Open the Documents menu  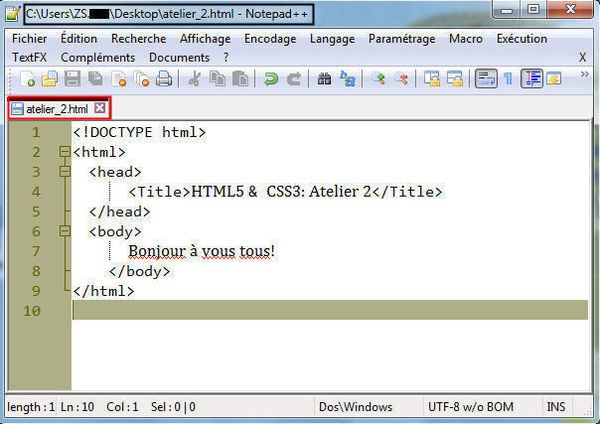coord(179,57)
